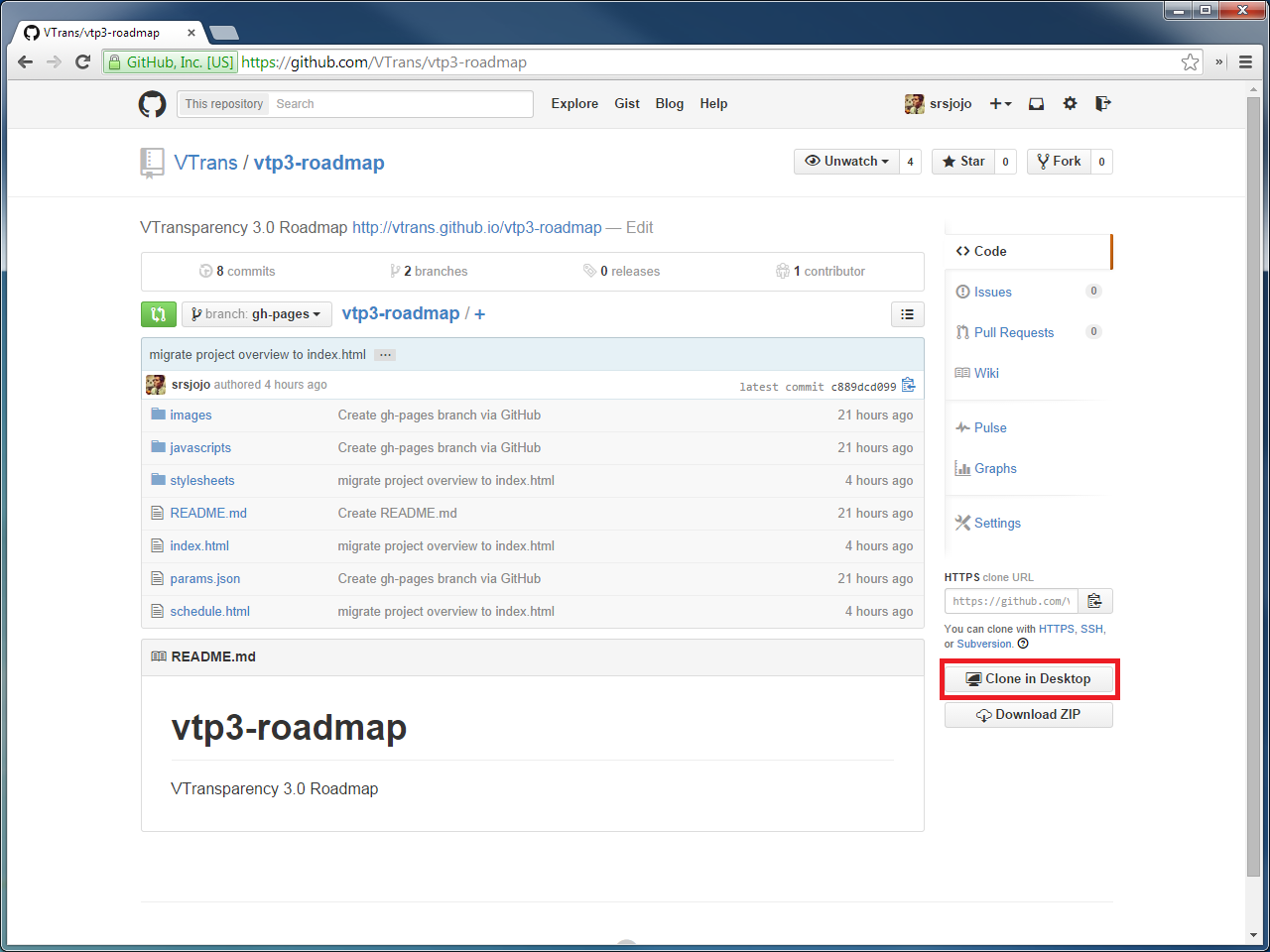View the 2 branches

pos(429,271)
